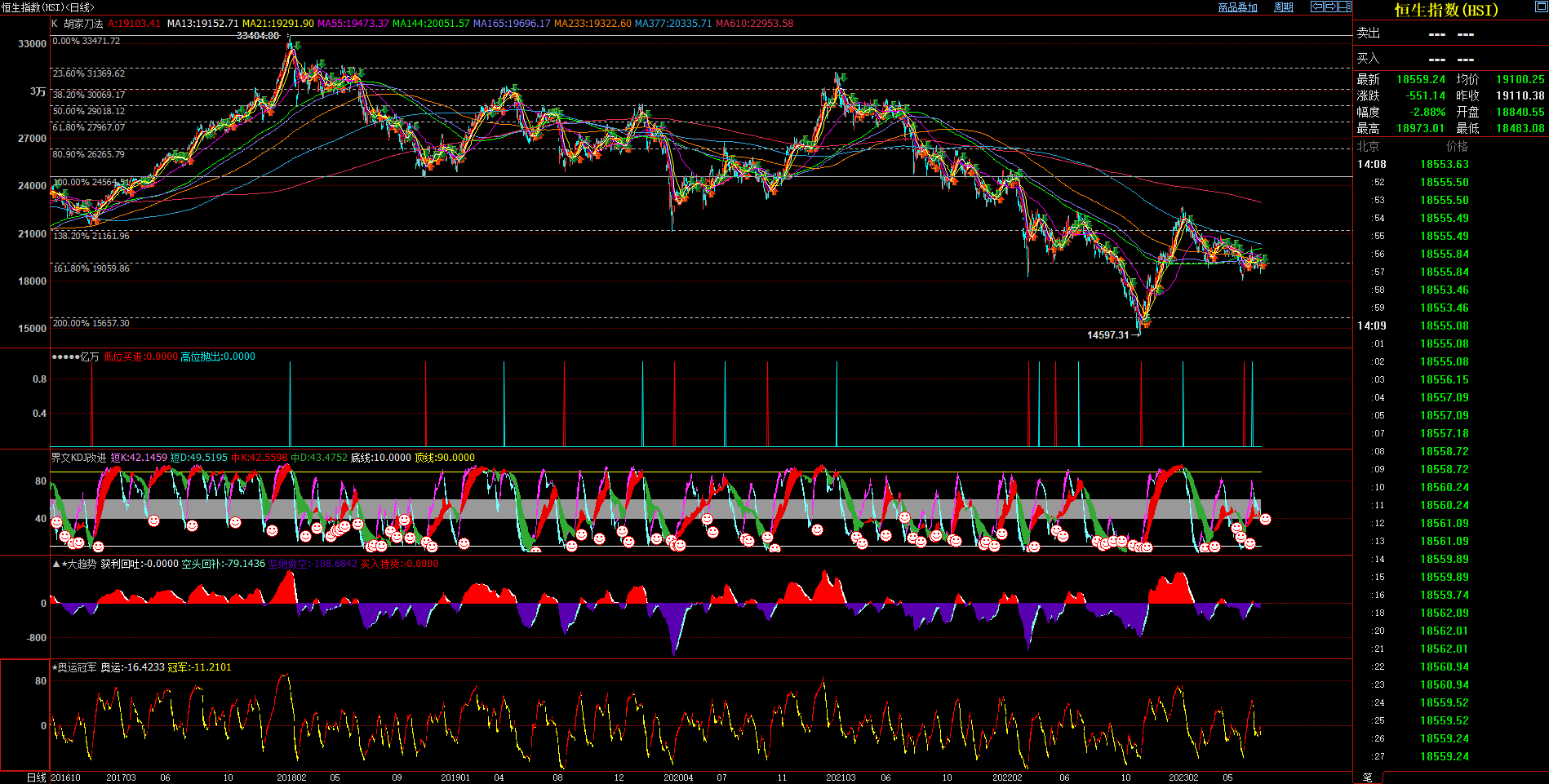Click the 33404.00 peak price marker
Screen dimensions: 1549x784
click(258, 36)
